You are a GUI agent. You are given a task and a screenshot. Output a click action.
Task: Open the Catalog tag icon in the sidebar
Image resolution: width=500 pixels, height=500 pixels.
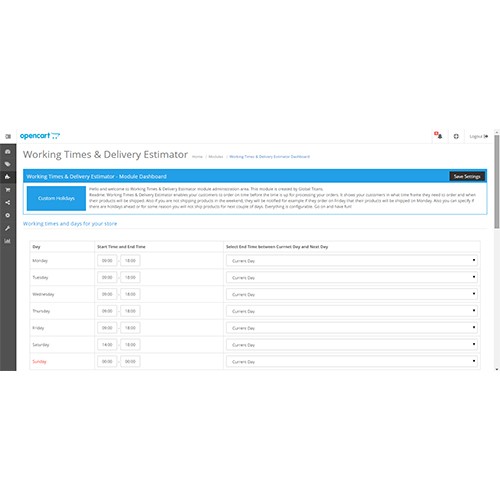(x=8, y=164)
